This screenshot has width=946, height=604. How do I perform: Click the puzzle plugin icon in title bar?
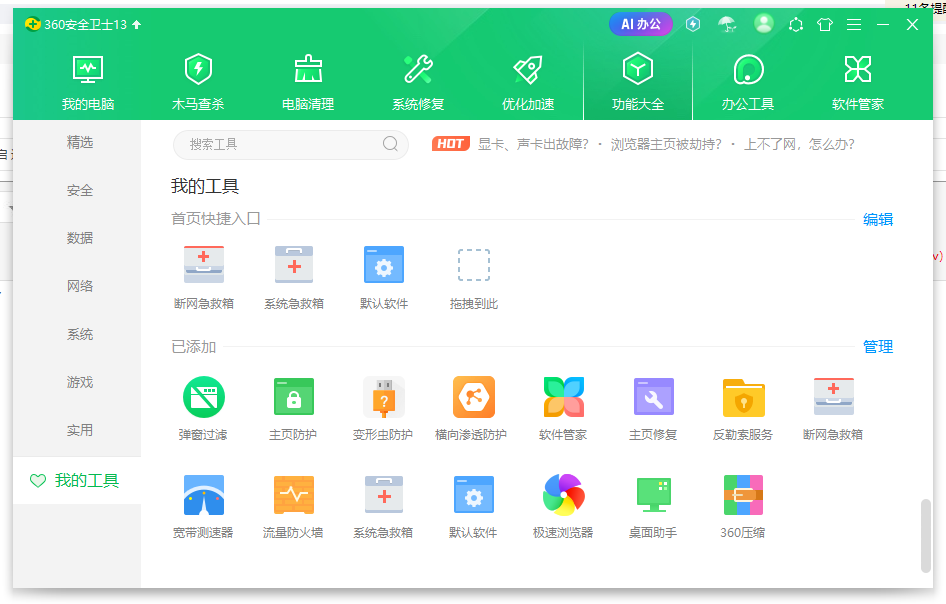[x=796, y=24]
